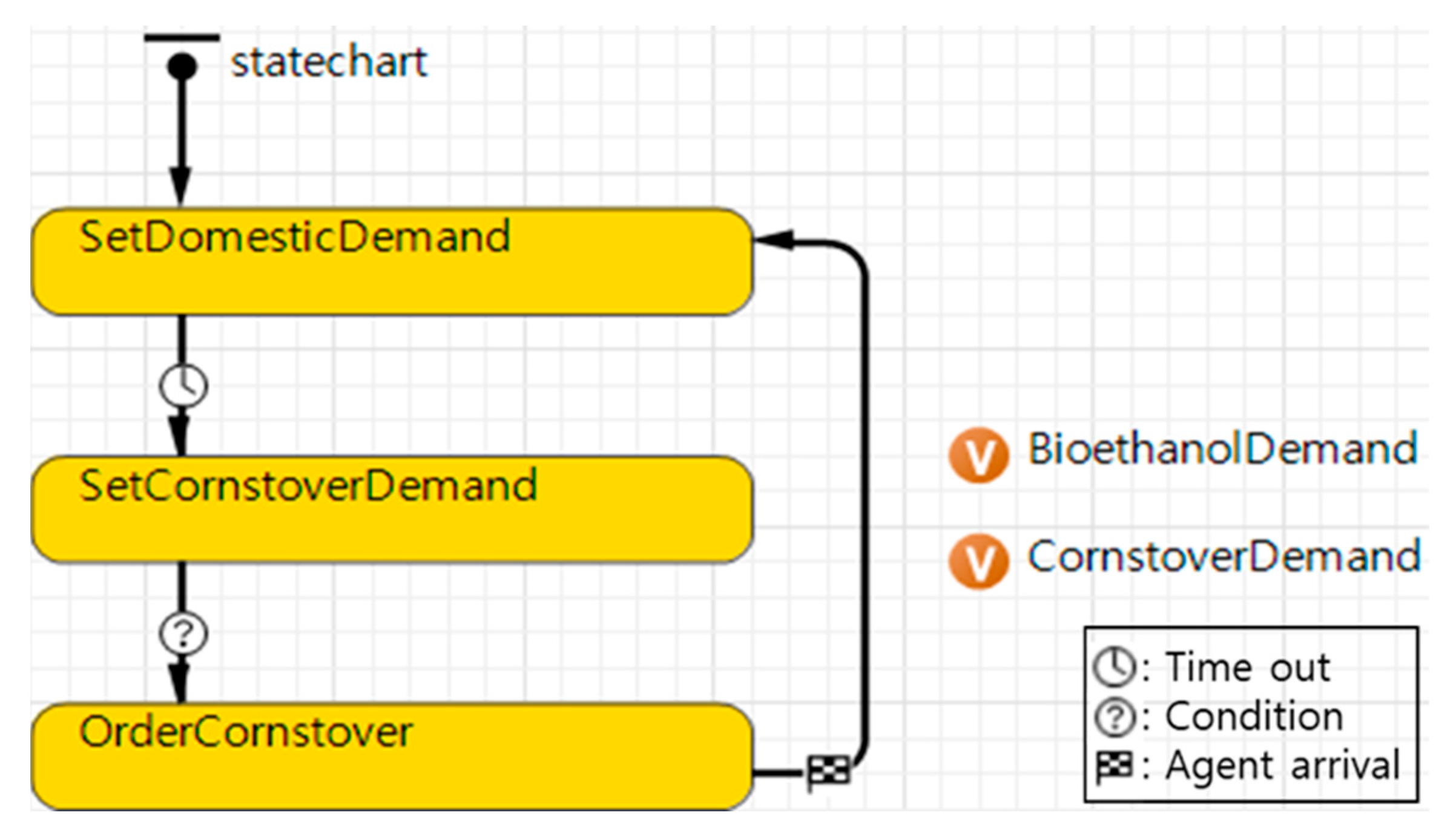Select the condition question-mark icon on the transition

183,633
